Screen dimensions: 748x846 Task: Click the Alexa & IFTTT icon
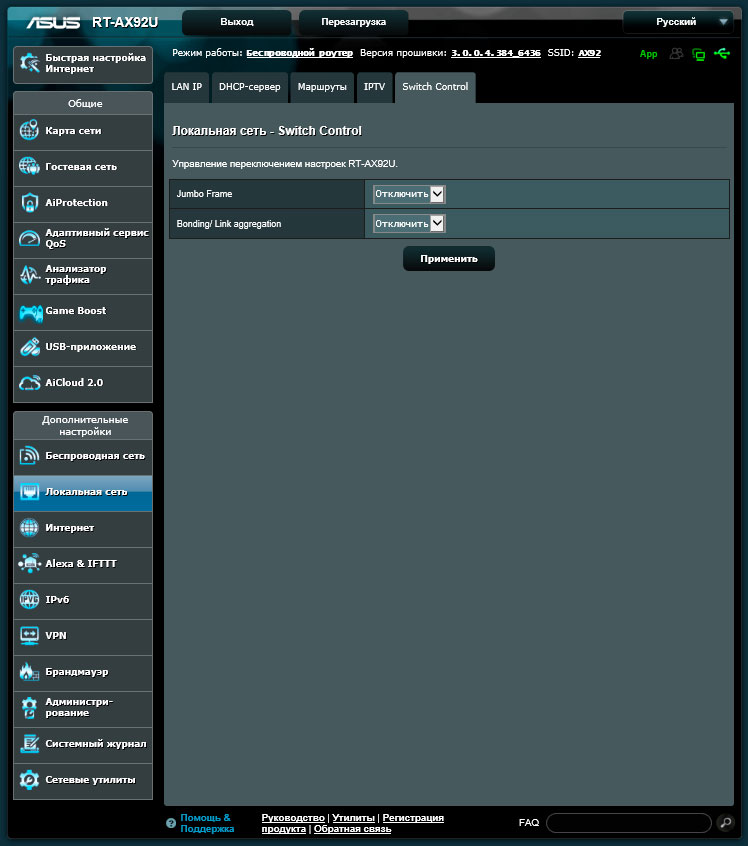click(29, 563)
